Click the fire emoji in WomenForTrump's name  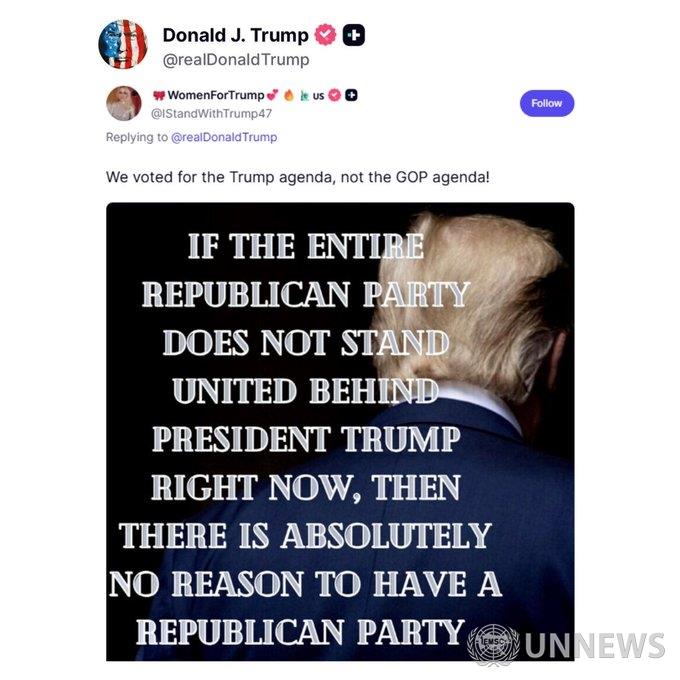pos(289,95)
